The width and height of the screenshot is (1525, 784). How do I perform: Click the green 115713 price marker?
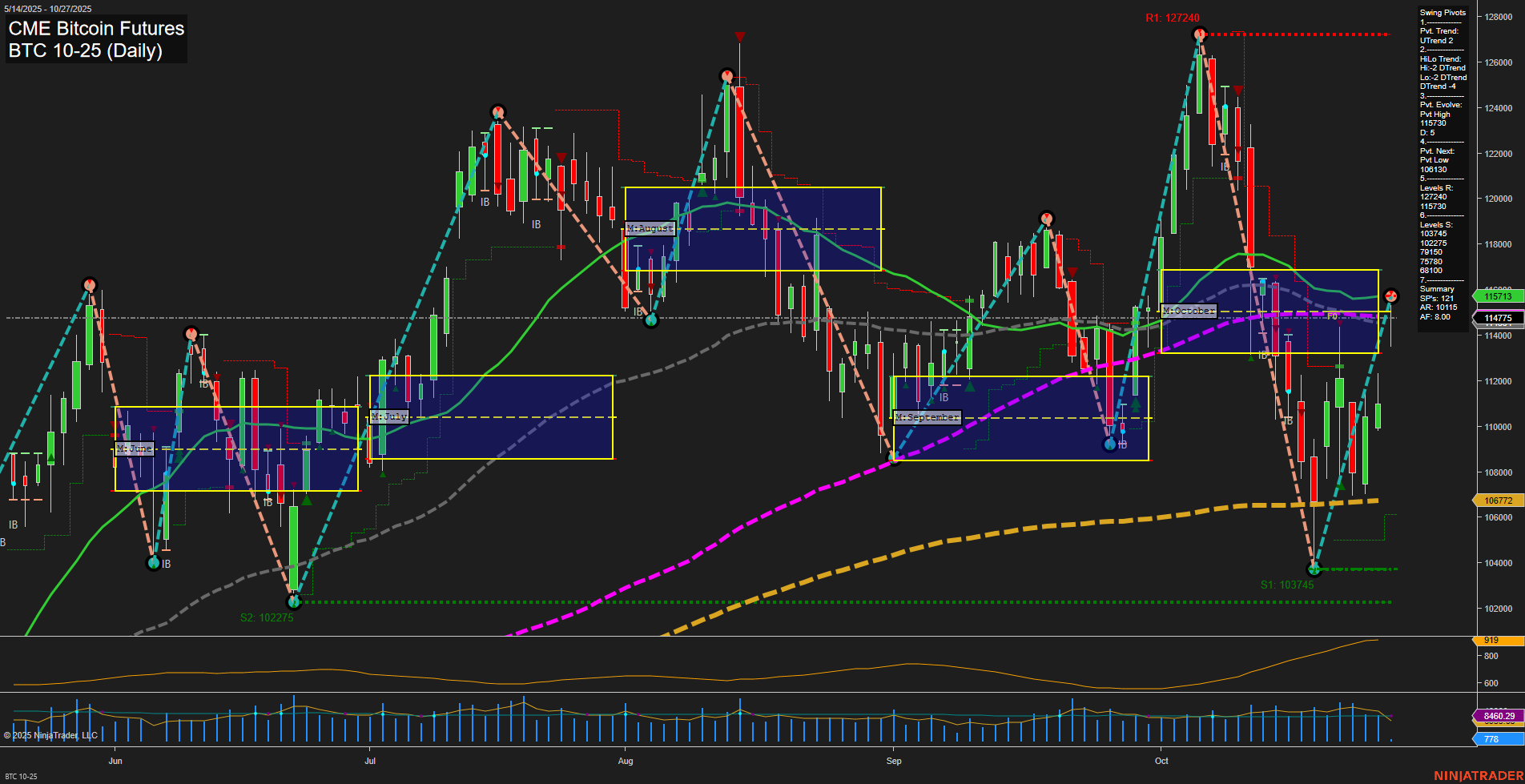click(x=1498, y=296)
